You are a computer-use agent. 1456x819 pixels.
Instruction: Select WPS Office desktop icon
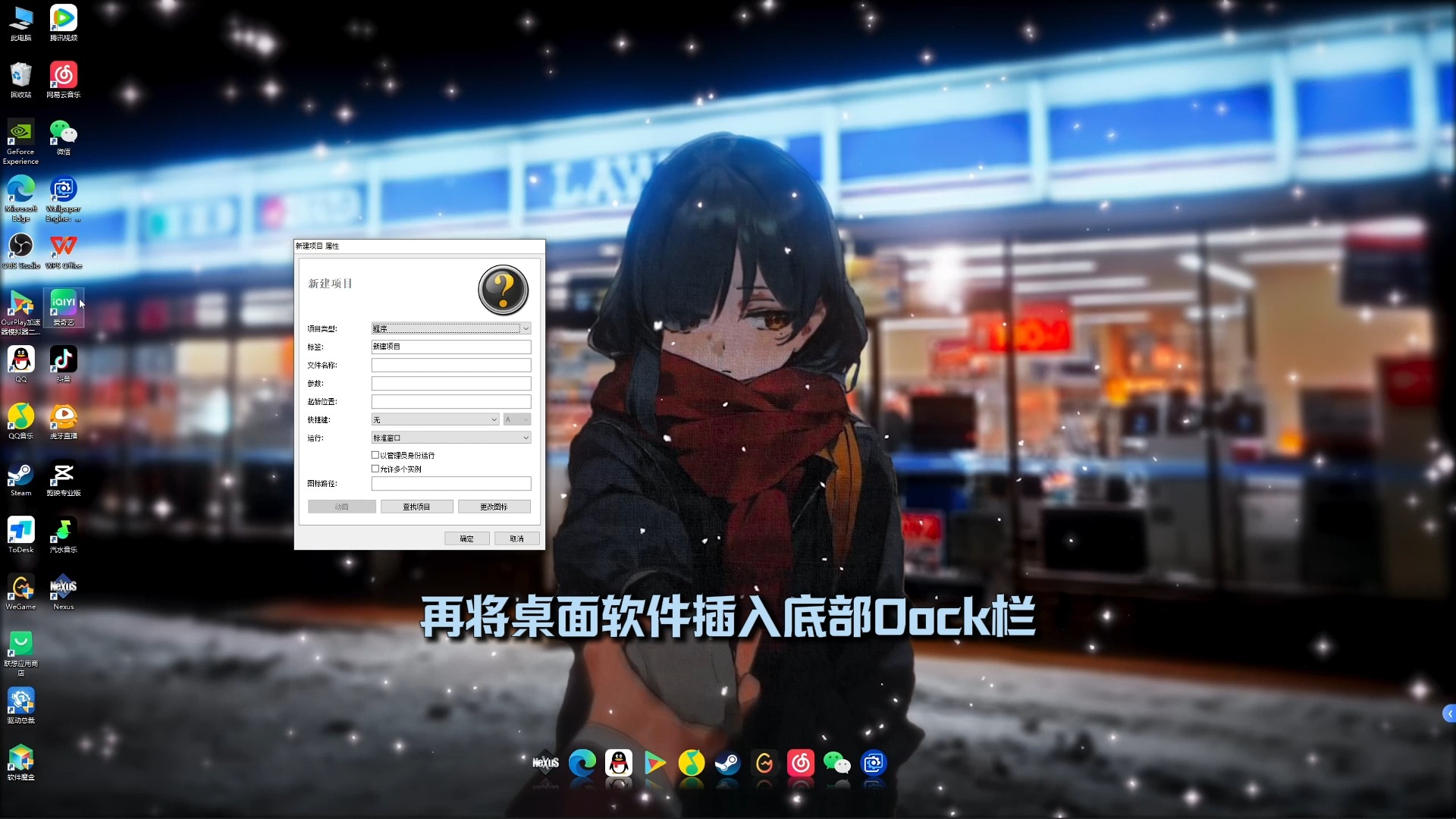64,251
